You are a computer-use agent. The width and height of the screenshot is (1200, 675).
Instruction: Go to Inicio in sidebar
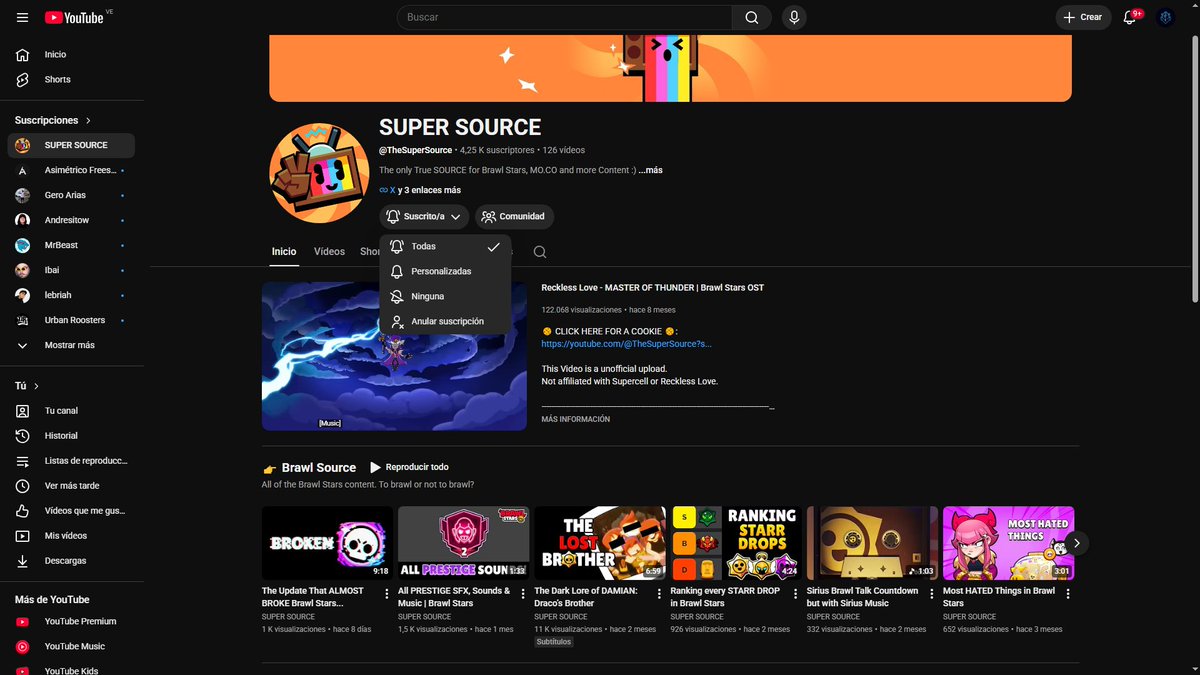pyautogui.click(x=71, y=54)
